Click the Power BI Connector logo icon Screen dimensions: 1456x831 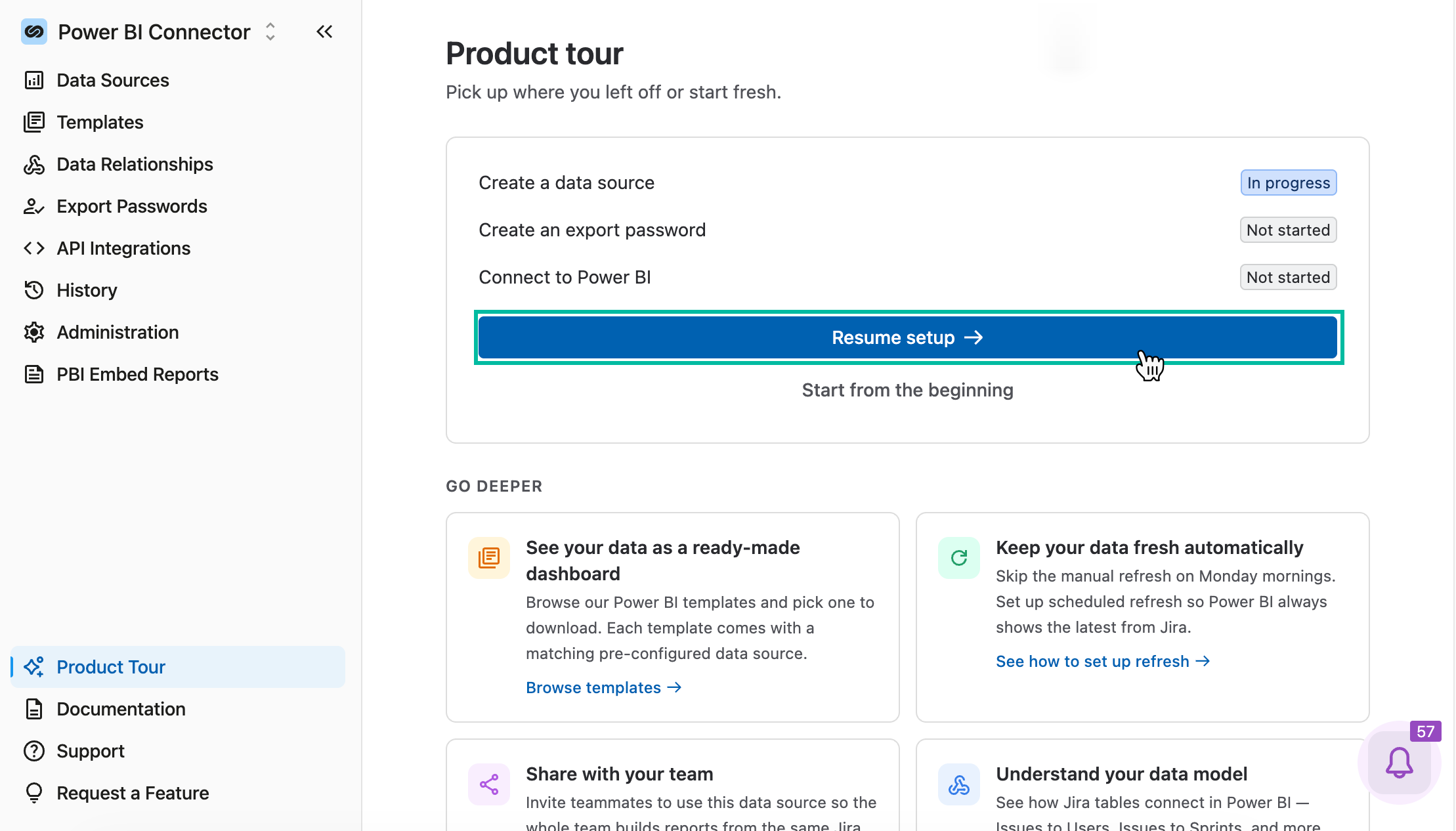(34, 32)
